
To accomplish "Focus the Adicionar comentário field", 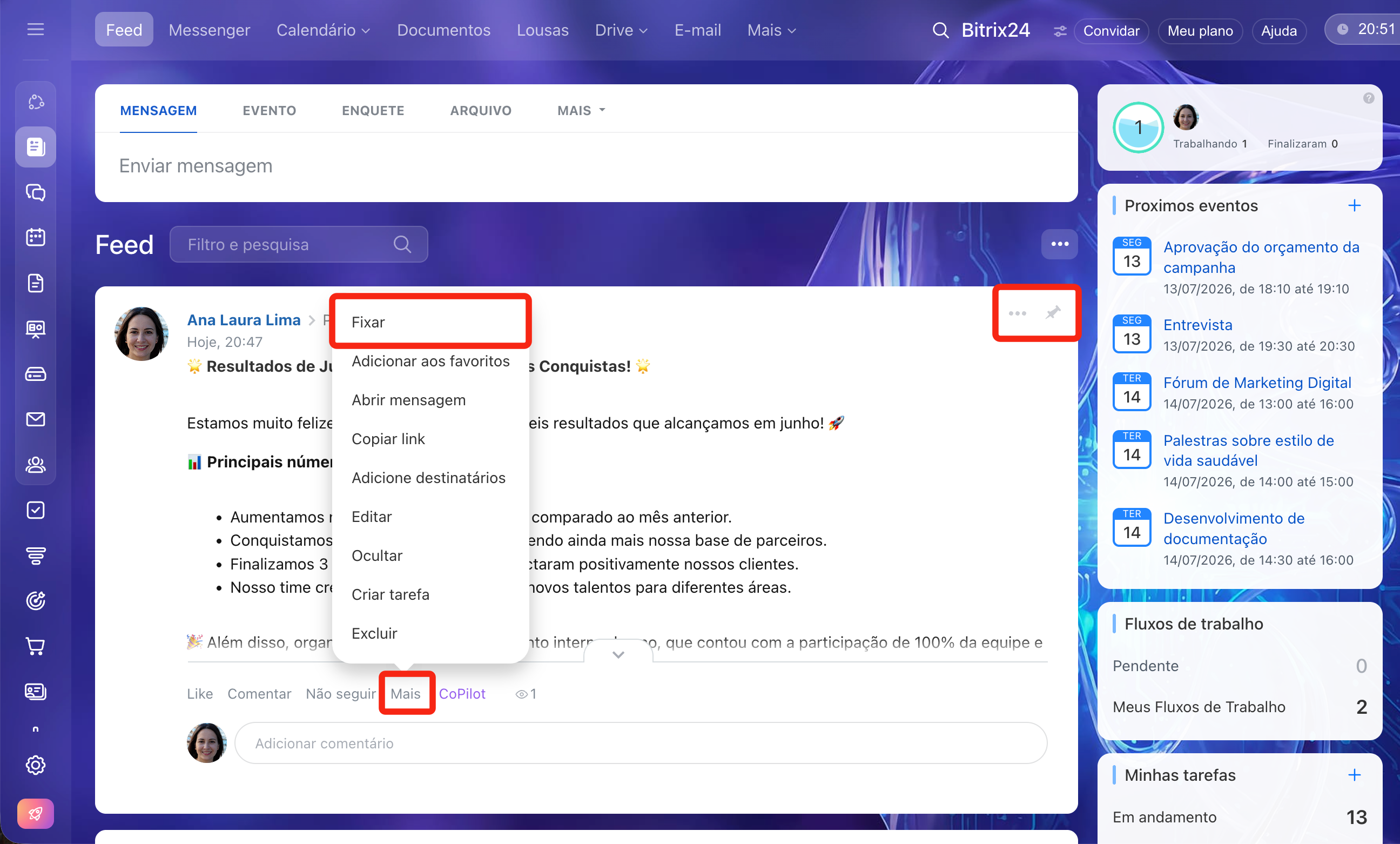I will 641,743.
